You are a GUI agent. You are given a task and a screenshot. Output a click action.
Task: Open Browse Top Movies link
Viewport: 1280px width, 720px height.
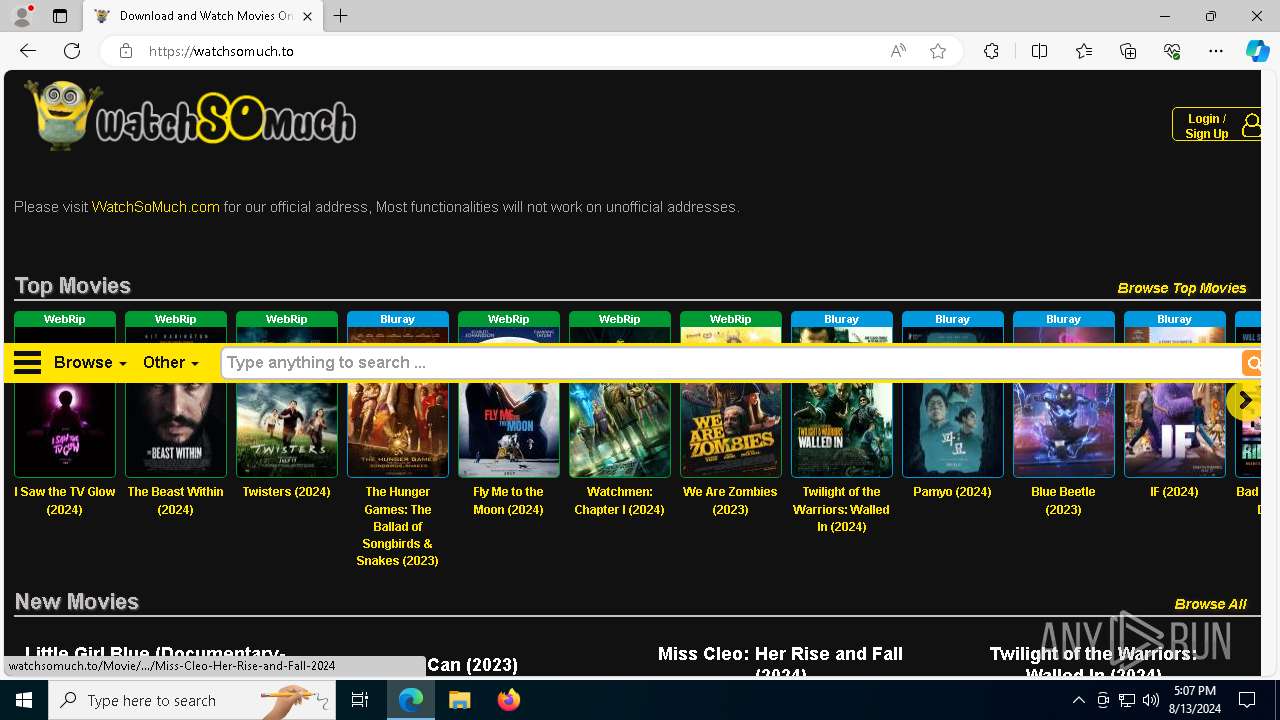(x=1181, y=288)
